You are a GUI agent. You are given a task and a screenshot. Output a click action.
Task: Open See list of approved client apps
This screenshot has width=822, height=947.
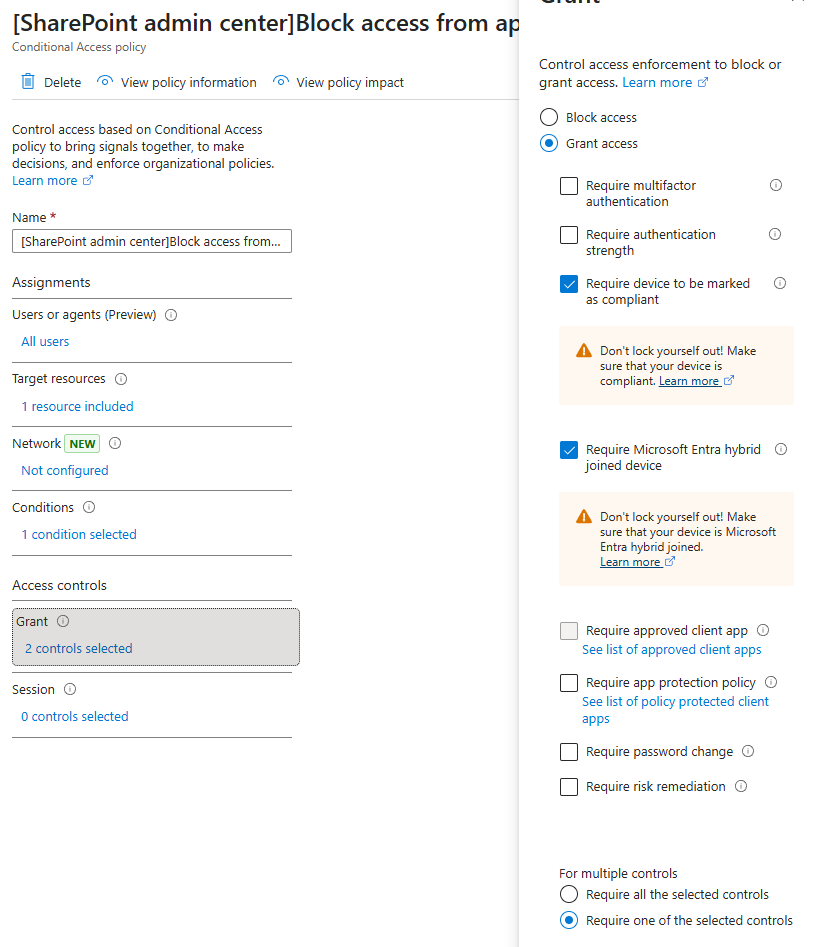tap(672, 649)
